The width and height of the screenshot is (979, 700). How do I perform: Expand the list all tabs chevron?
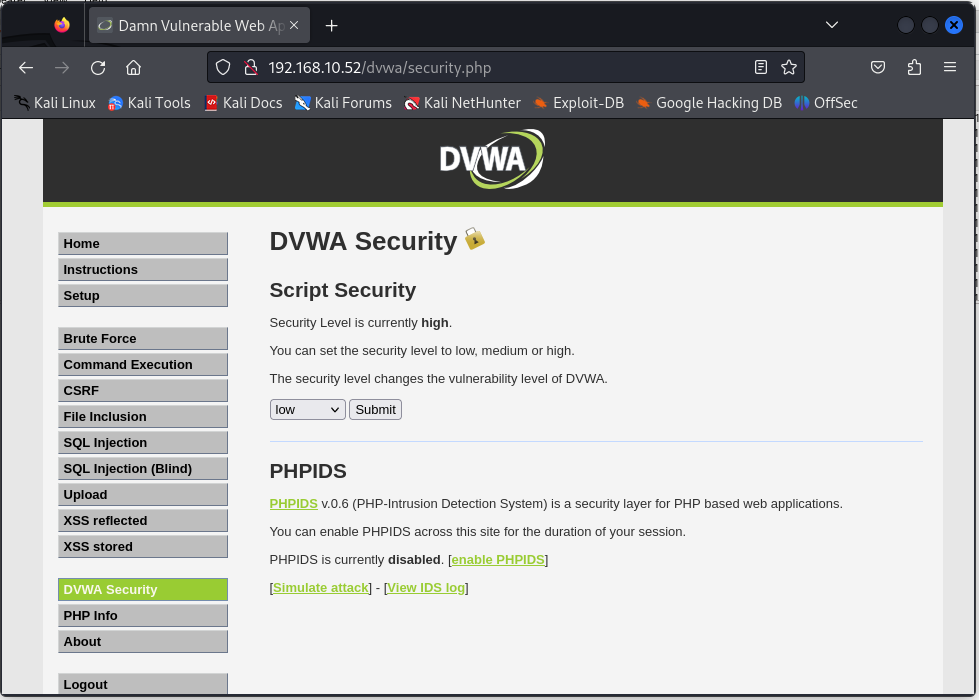coord(832,25)
